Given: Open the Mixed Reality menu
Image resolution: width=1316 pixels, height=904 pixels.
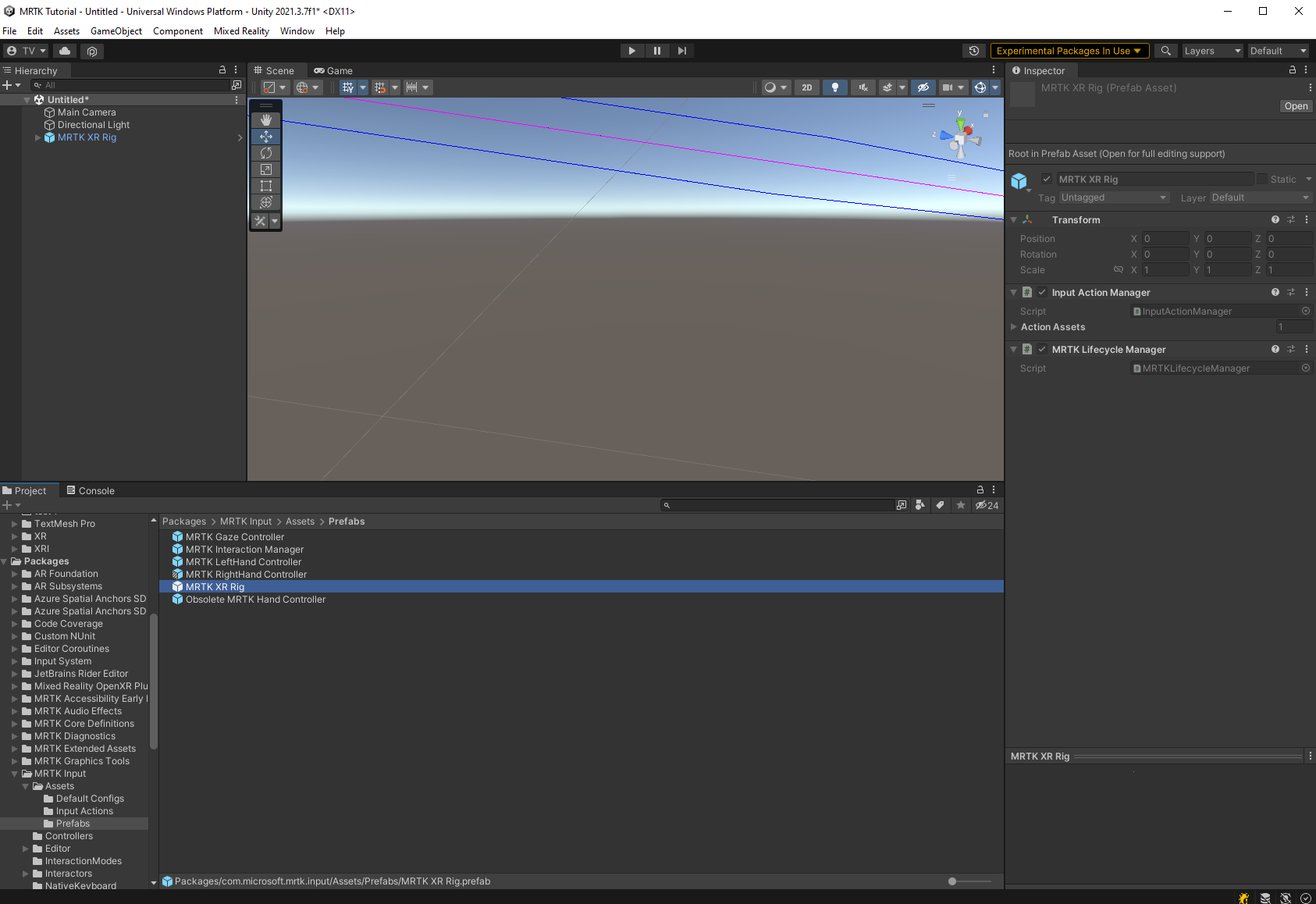Looking at the screenshot, I should pyautogui.click(x=241, y=31).
